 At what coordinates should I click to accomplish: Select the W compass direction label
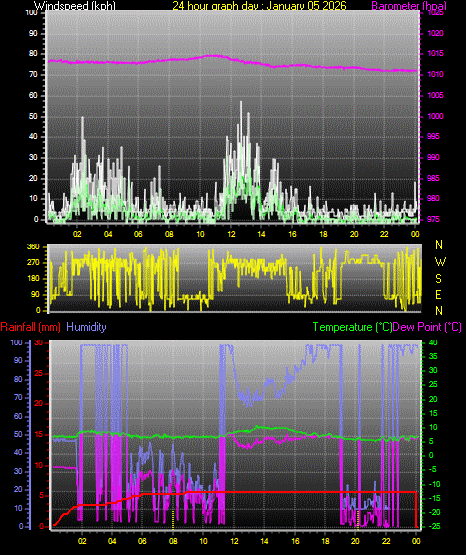click(x=440, y=262)
